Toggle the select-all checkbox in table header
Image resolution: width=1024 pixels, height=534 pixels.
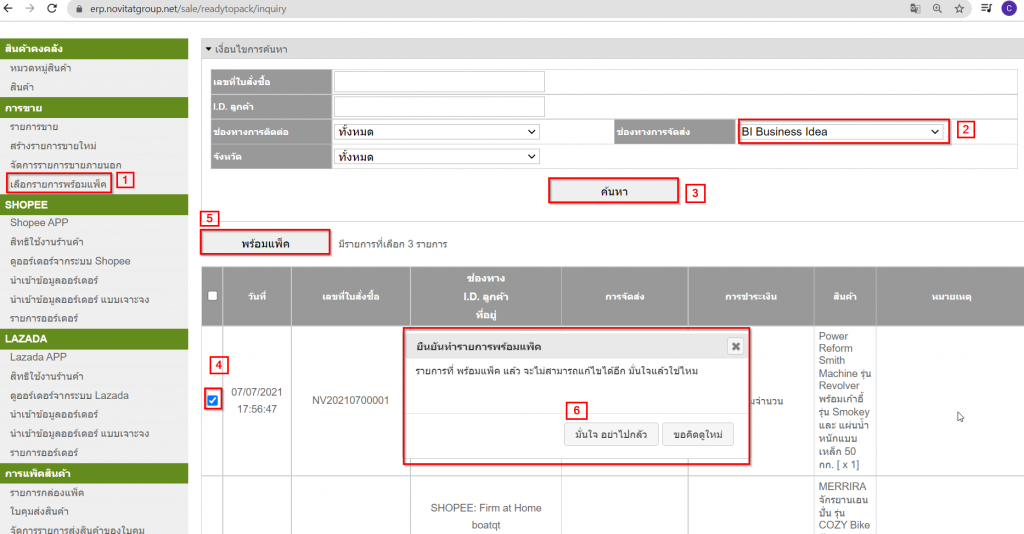212,296
